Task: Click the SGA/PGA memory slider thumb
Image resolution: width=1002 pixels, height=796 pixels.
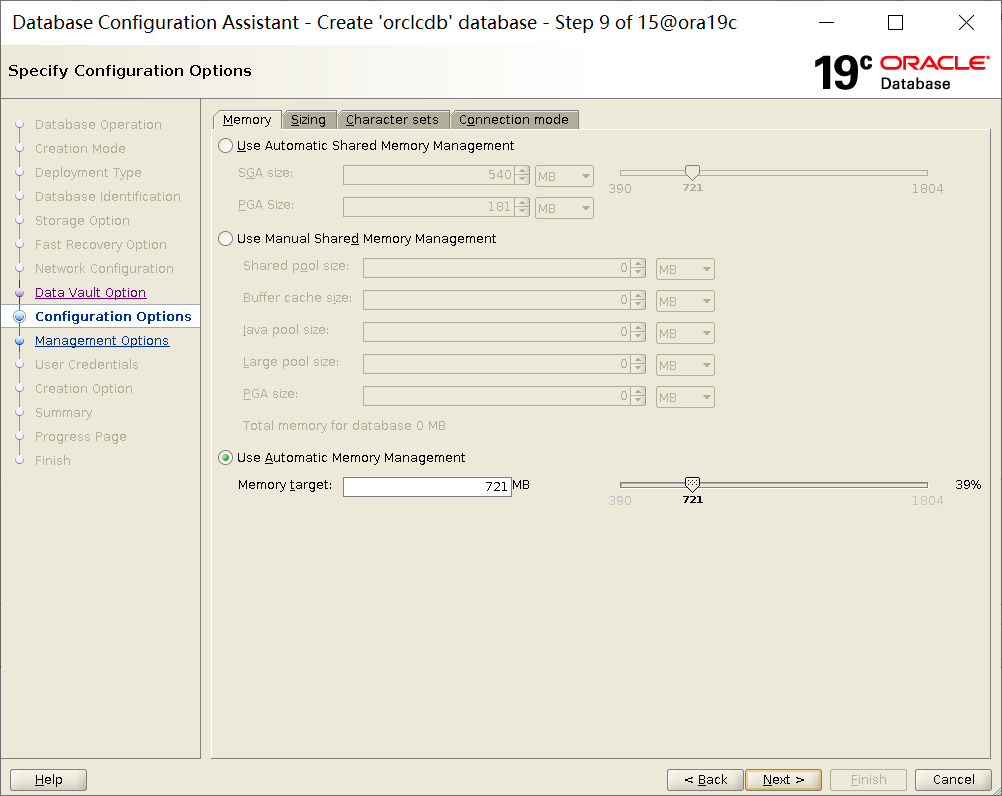Action: click(692, 172)
